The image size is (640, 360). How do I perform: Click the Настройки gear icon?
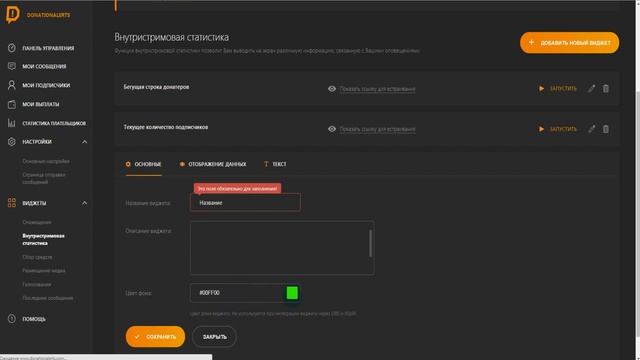(x=11, y=142)
